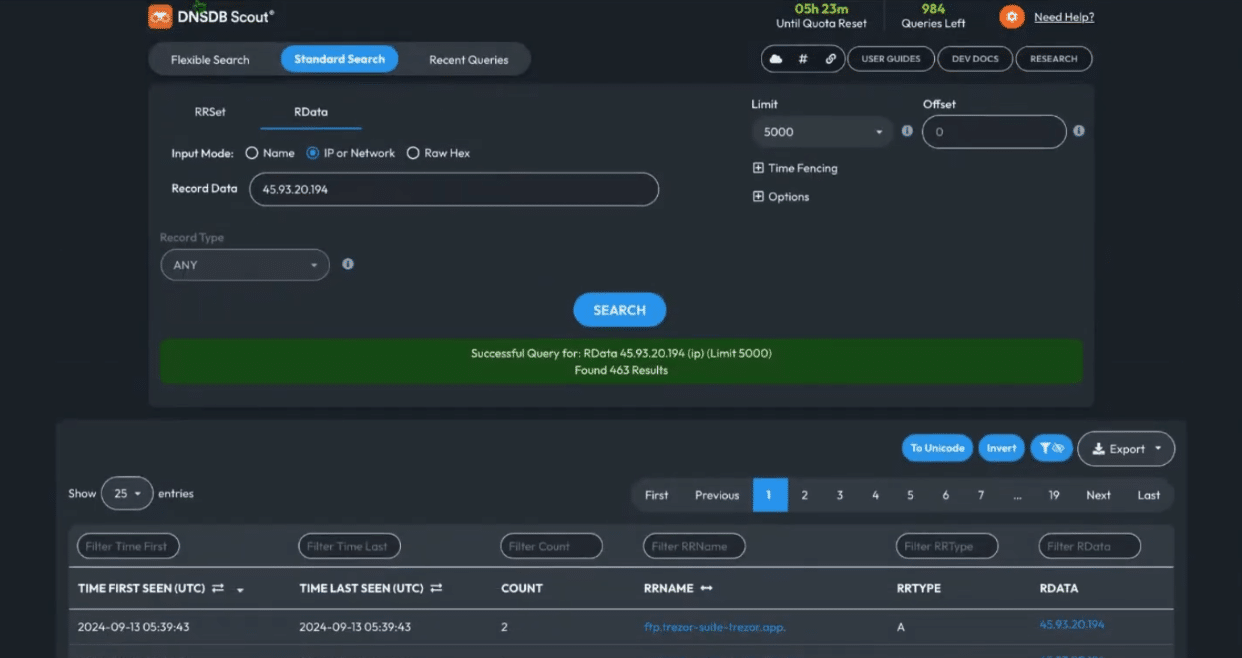1242x658 pixels.
Task: Click swap icon on Time Last Seen header
Action: 436,588
